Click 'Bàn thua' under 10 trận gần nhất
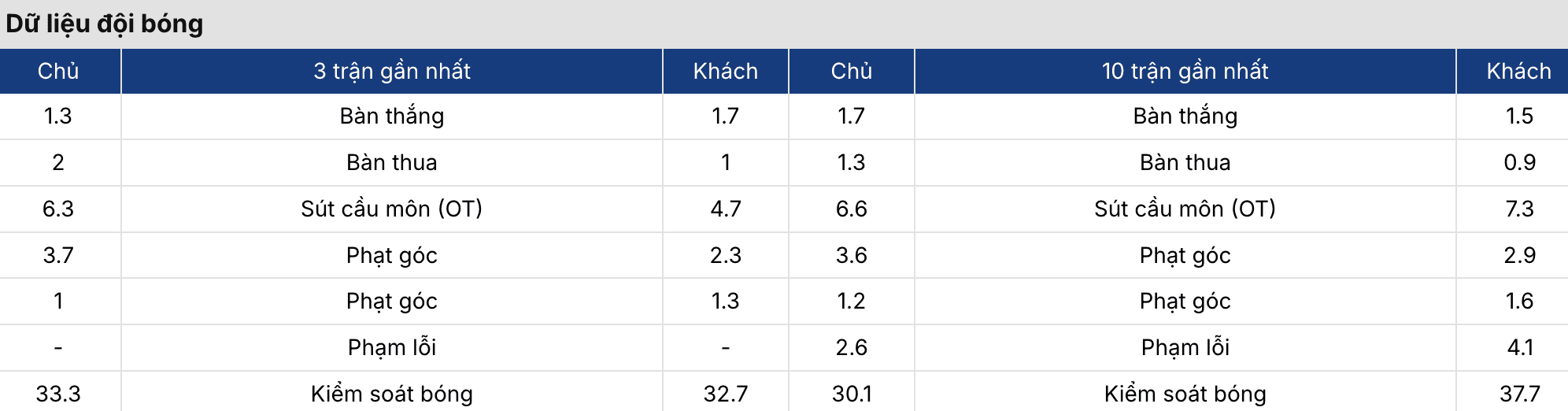 click(x=1185, y=162)
